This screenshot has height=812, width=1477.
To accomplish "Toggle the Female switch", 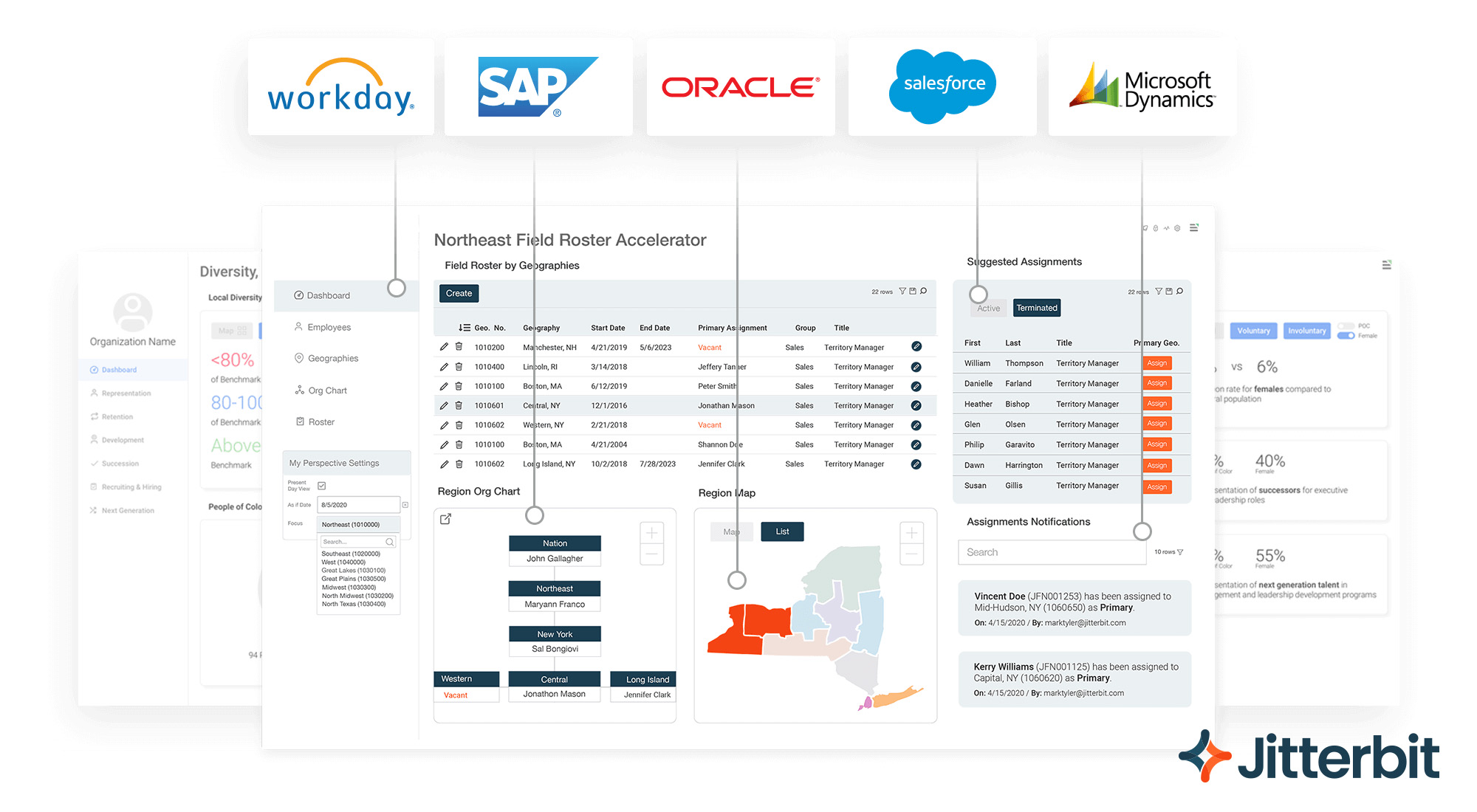I will 1346,336.
